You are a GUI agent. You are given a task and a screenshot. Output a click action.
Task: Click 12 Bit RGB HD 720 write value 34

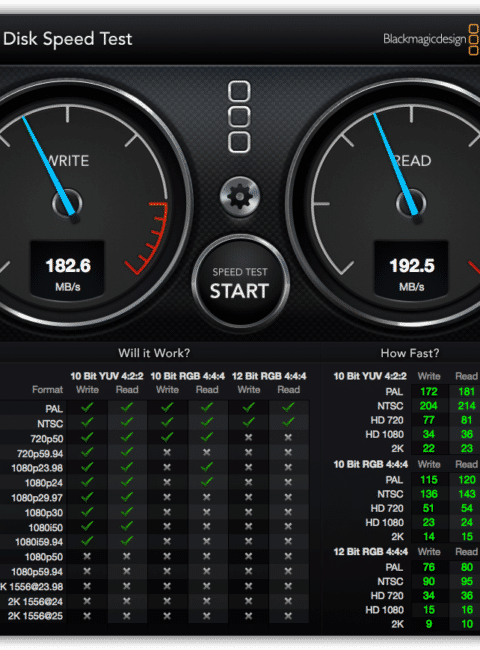(x=429, y=596)
